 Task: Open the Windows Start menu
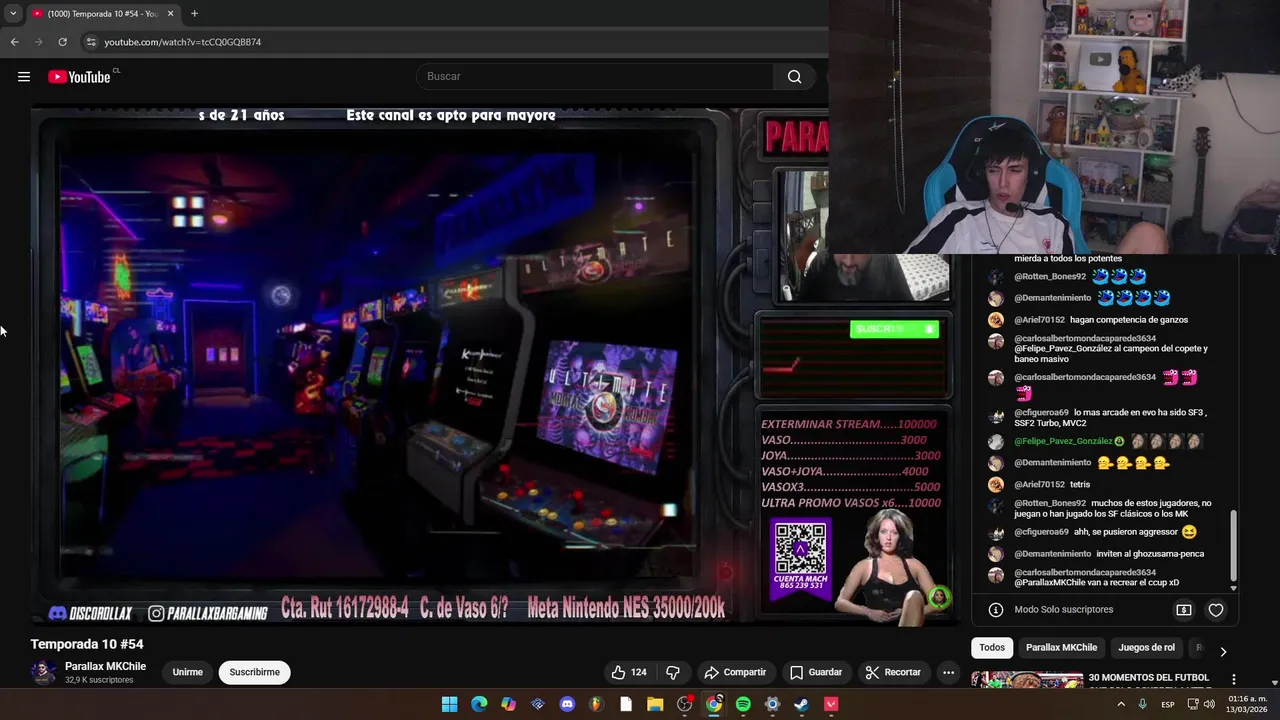tap(450, 704)
